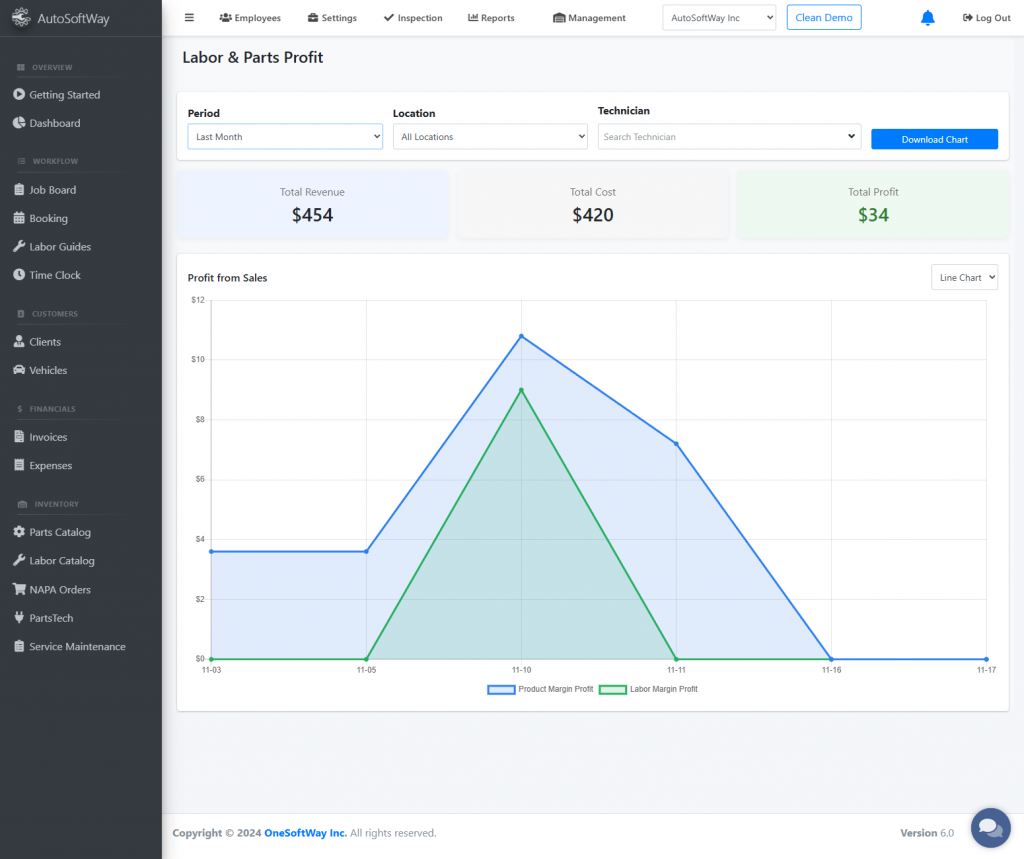Click the hamburger menu icon
The width and height of the screenshot is (1024, 859).
[189, 18]
